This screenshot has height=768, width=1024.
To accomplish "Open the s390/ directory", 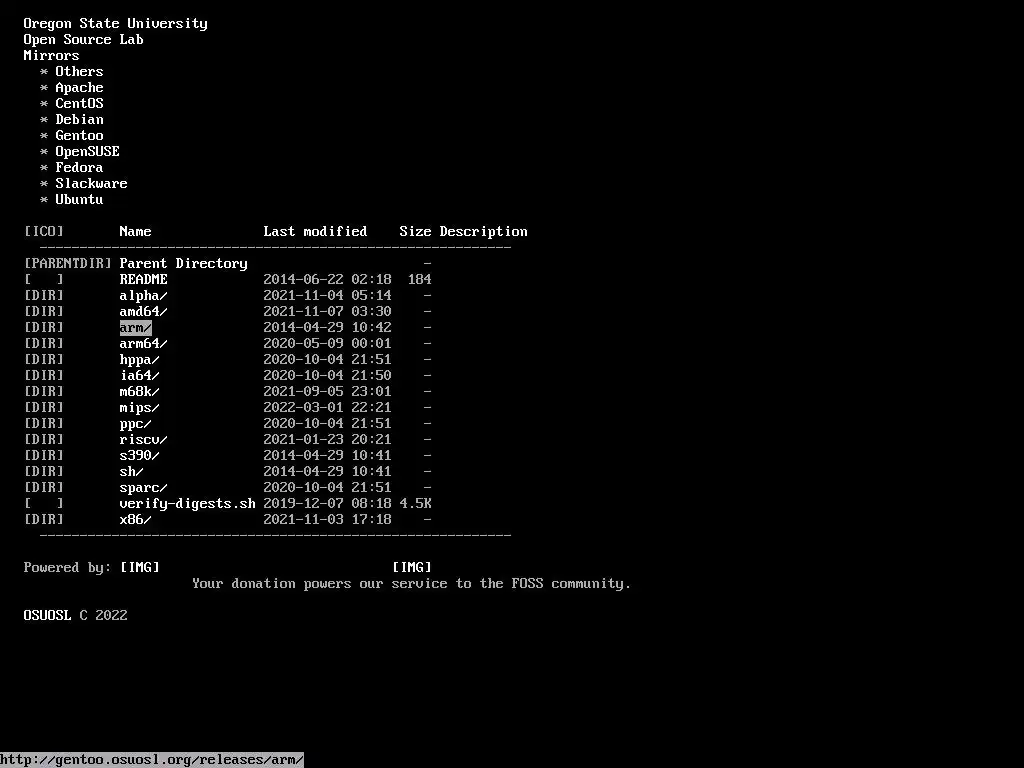I will (x=139, y=455).
